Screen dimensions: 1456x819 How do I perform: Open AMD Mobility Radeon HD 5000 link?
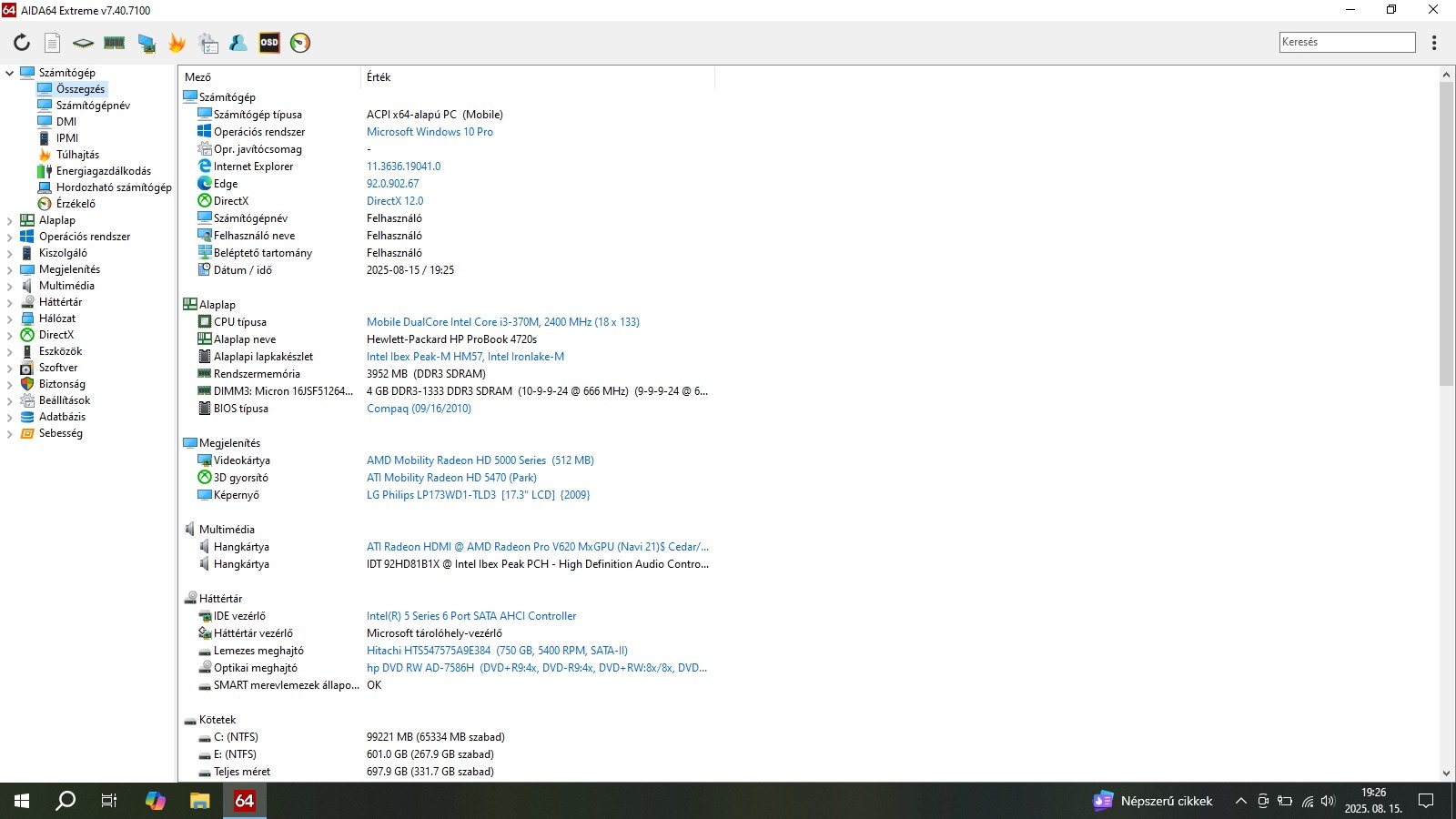pos(480,460)
